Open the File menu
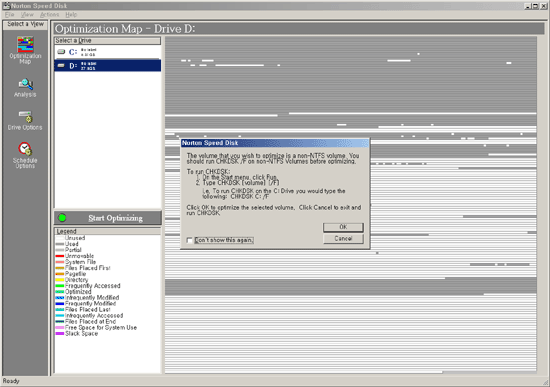The image size is (550, 387). point(9,14)
